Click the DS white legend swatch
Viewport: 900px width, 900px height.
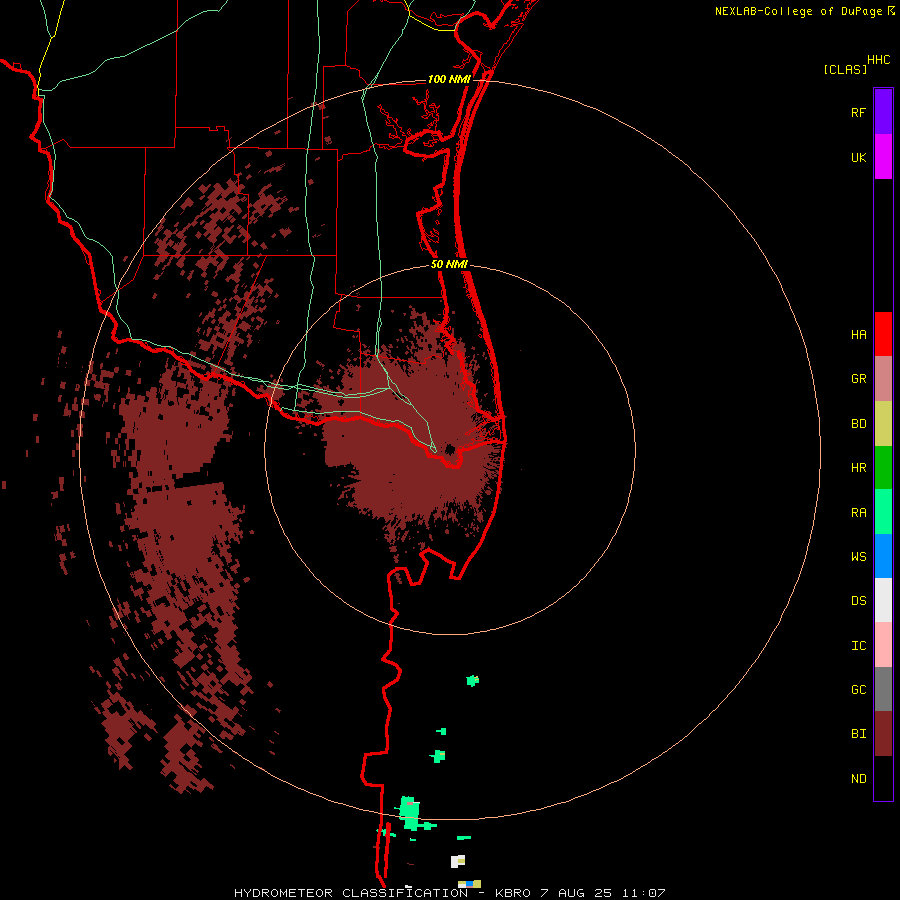(x=883, y=600)
